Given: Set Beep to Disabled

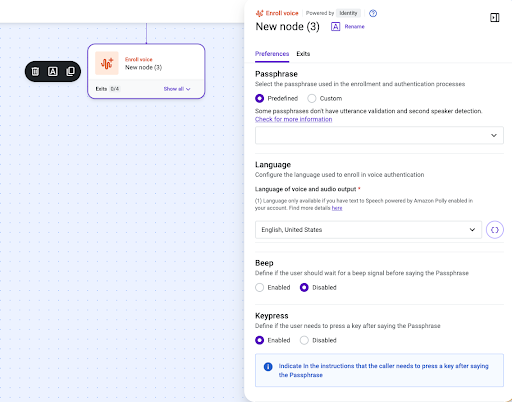Looking at the screenshot, I should (304, 287).
